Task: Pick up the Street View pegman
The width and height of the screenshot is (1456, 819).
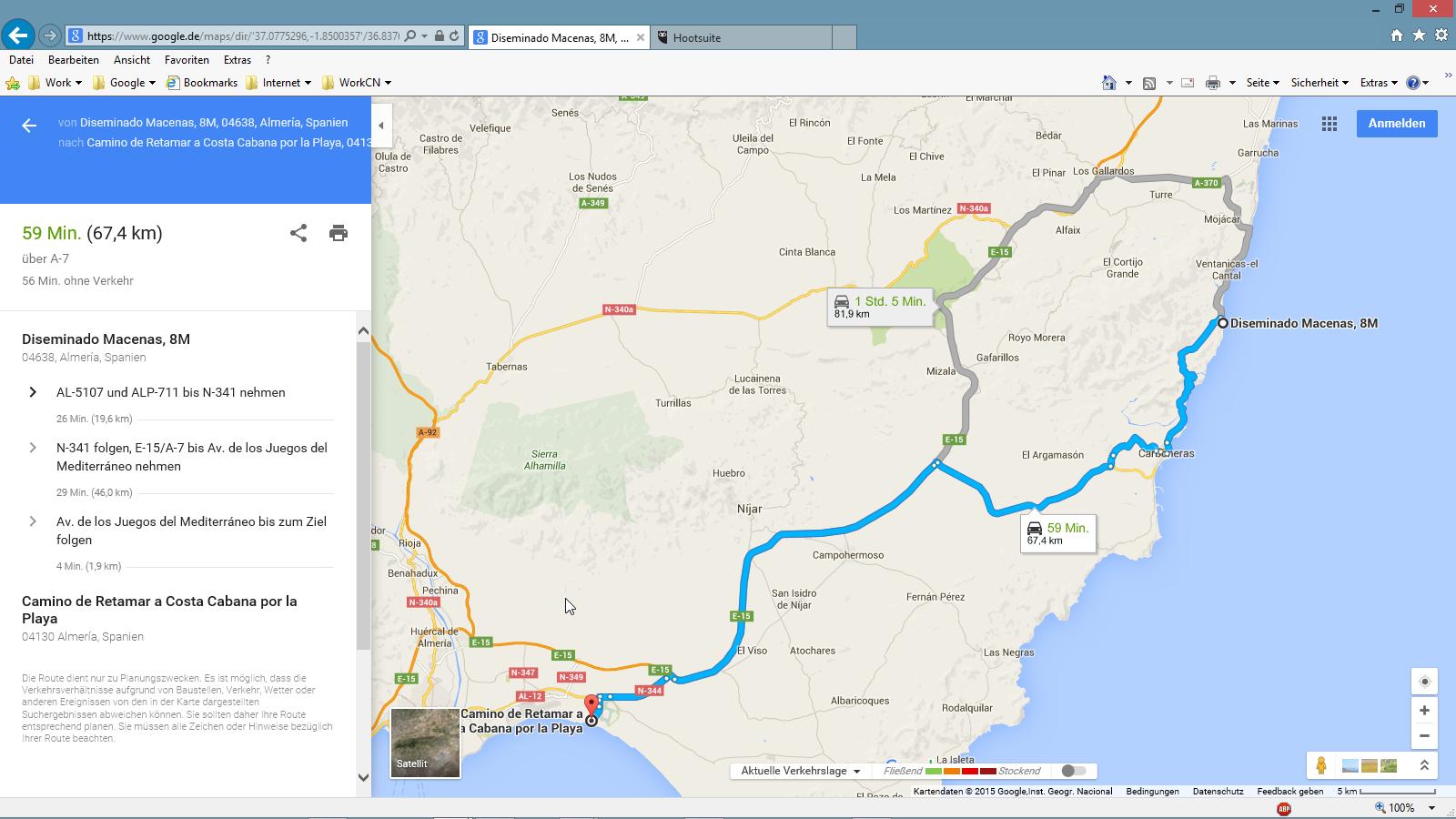Action: click(x=1321, y=766)
